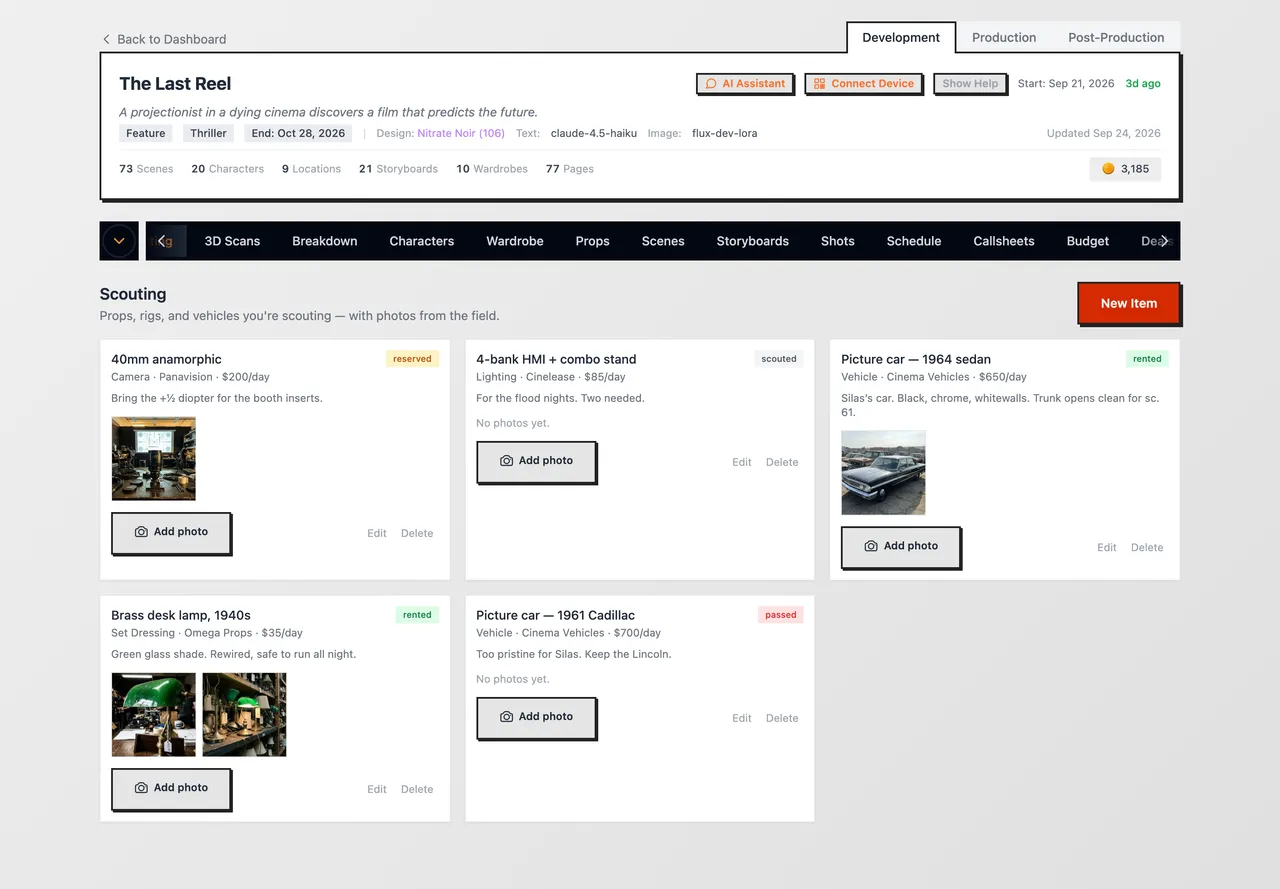Click camera icon on 4-bank HMI Add photo
Screen dimensions: 1280x889
tap(506, 461)
